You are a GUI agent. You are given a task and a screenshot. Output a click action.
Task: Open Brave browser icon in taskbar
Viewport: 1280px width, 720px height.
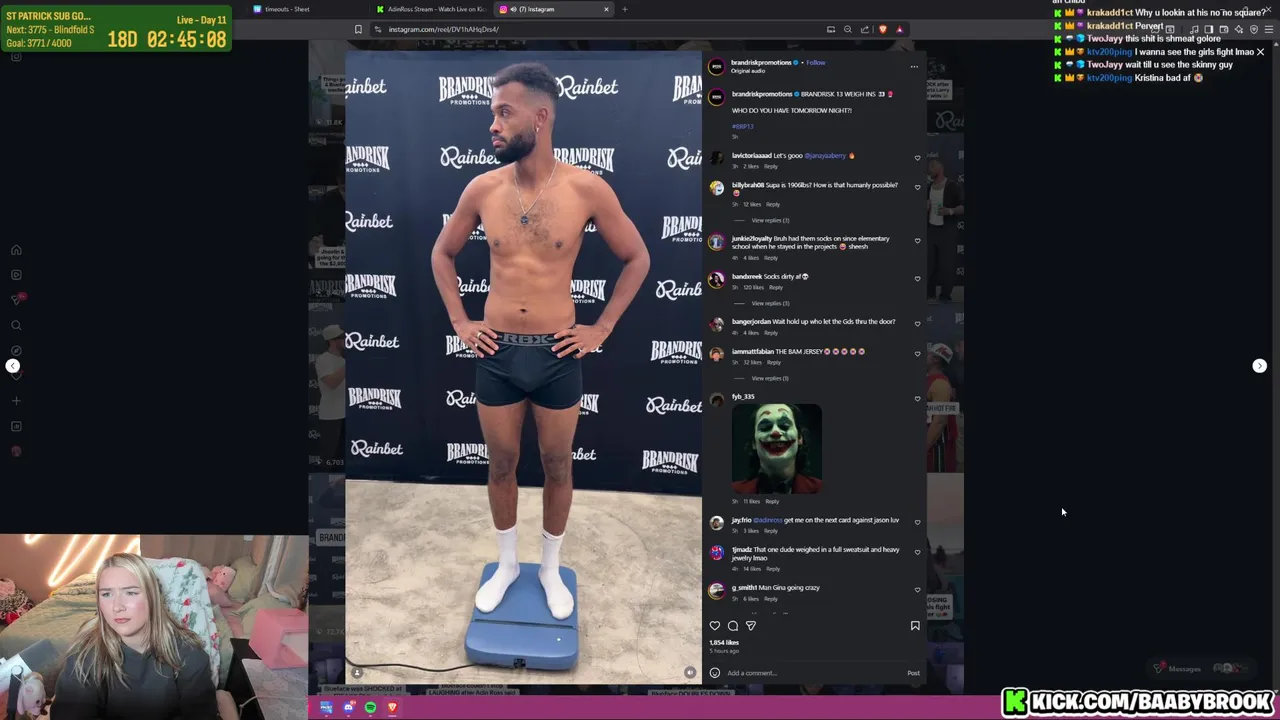point(392,708)
